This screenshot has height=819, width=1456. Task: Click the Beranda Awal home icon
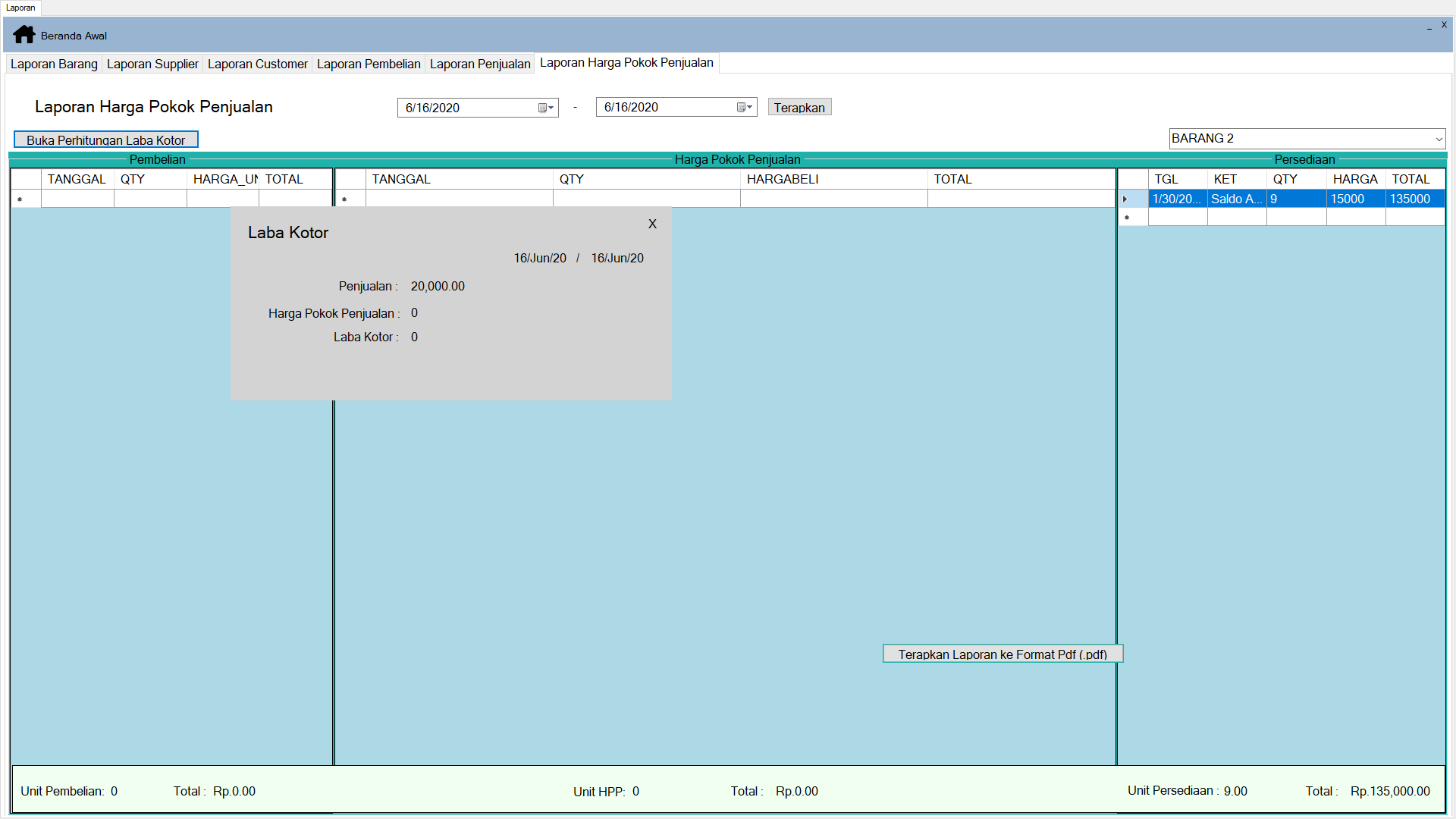(24, 35)
